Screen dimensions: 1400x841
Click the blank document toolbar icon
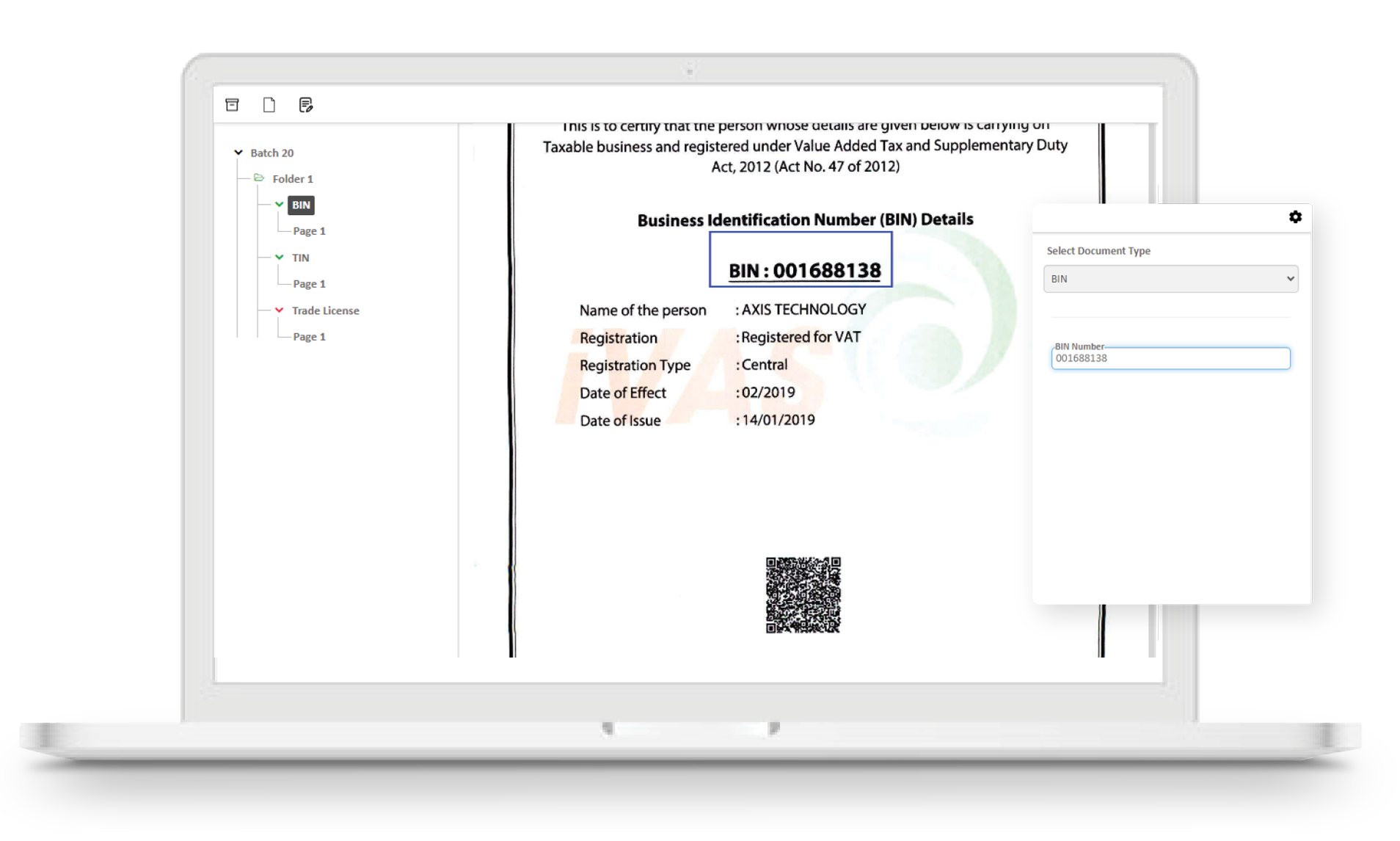coord(269,105)
